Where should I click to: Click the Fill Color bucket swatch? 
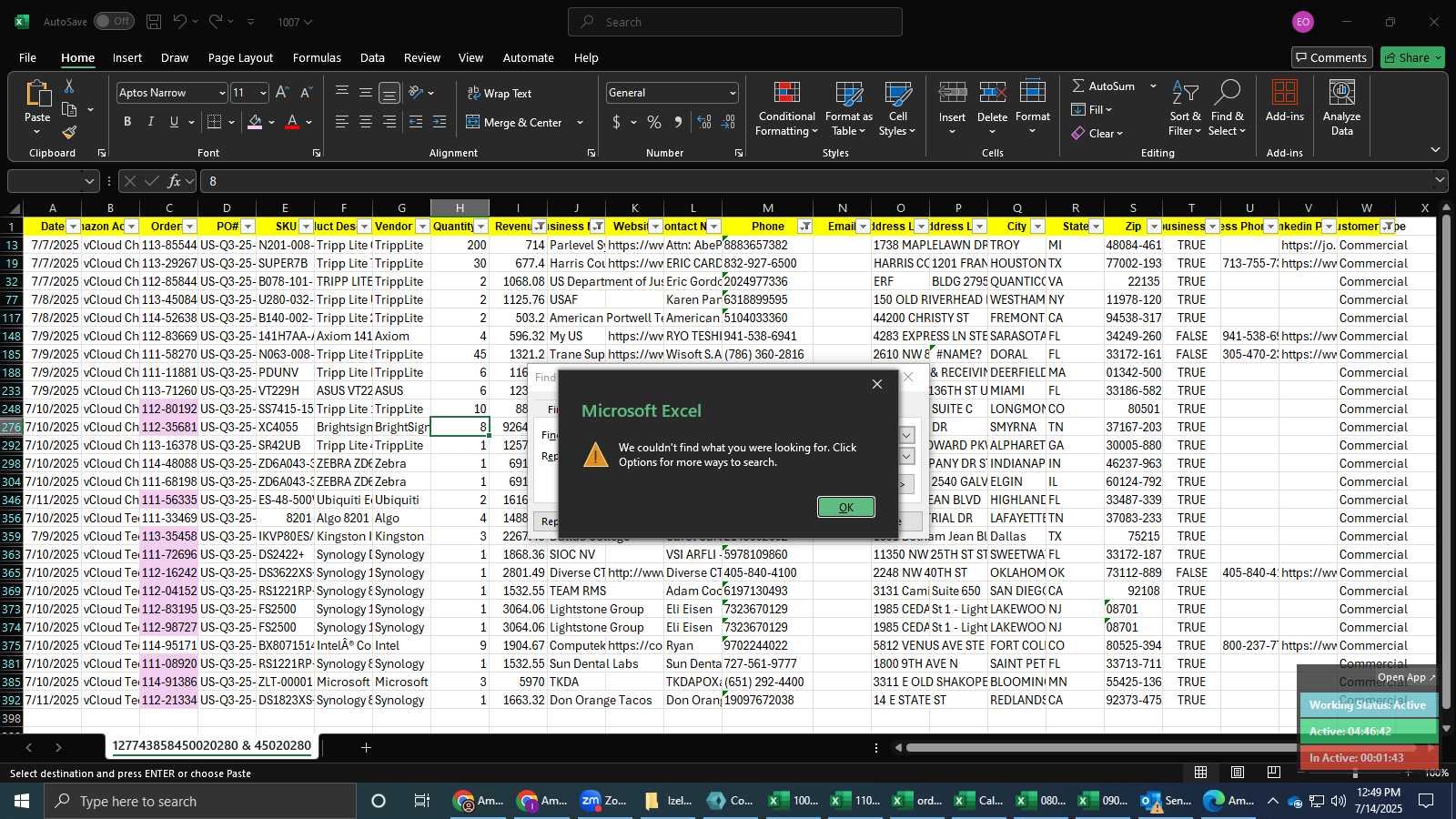[x=255, y=122]
